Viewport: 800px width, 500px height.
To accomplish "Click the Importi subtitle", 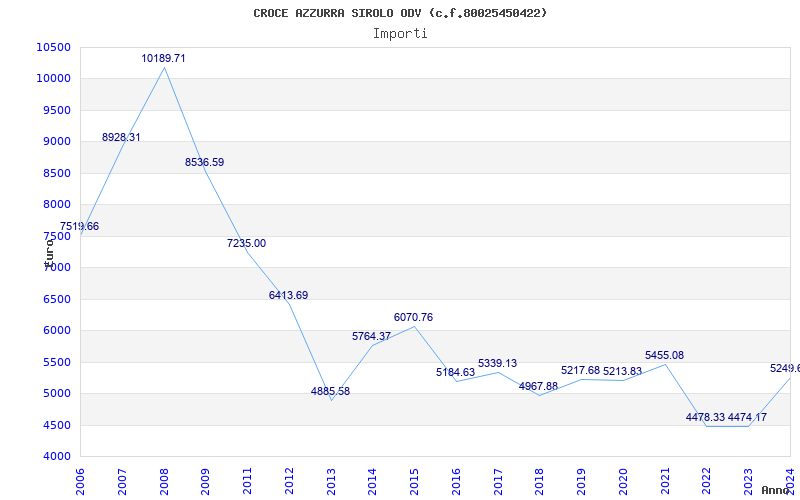I will pos(400,34).
